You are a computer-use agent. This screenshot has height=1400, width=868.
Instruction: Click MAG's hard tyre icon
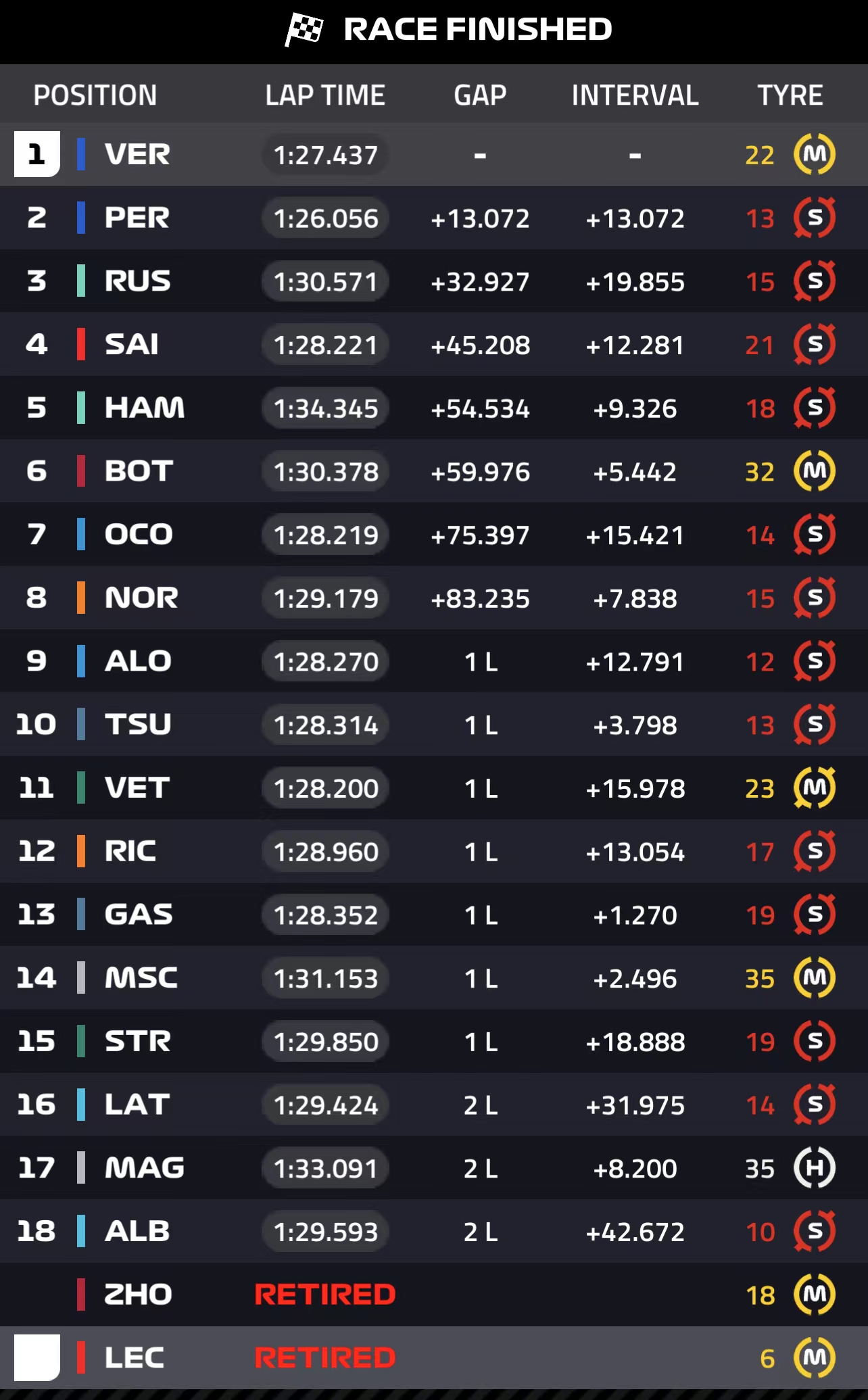(x=815, y=1168)
